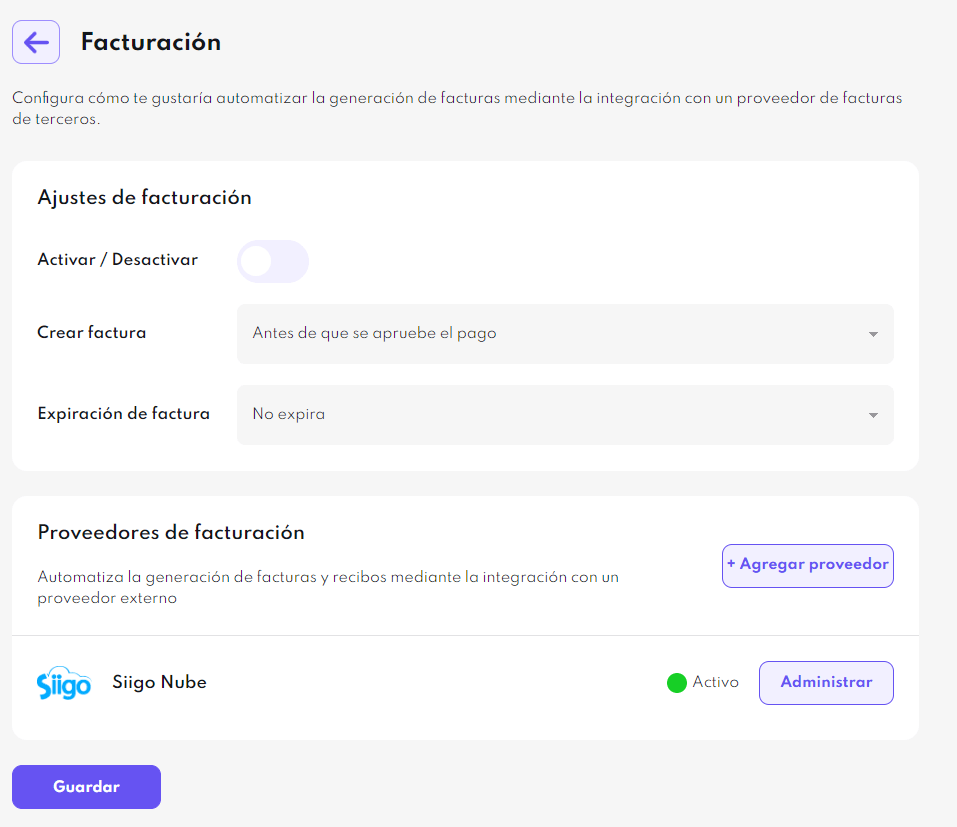957x827 pixels.
Task: Select the Siigo Nube provider row
Action: pos(400,682)
